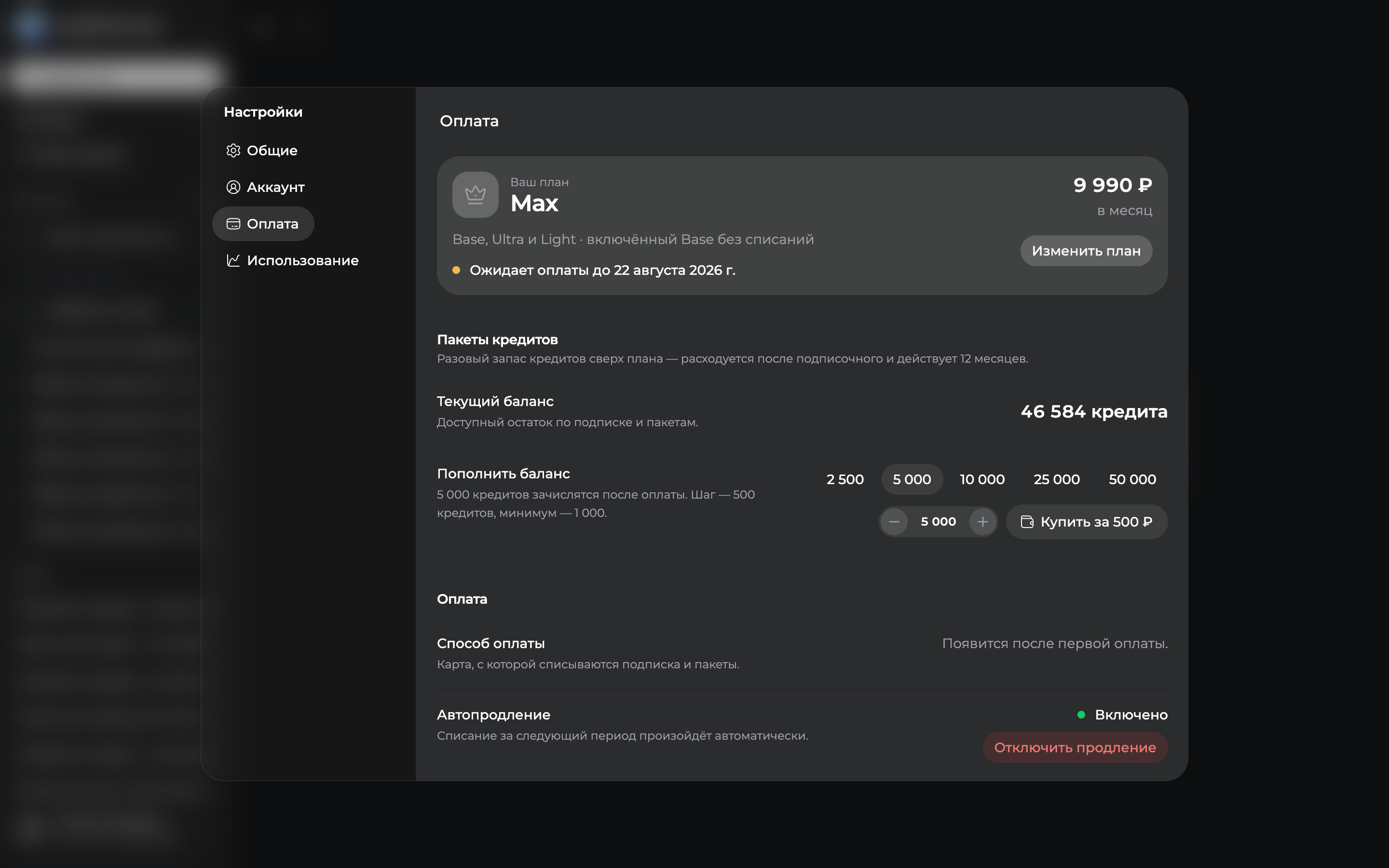
Task: Choose the 25 000 credits preset
Action: [1057, 479]
